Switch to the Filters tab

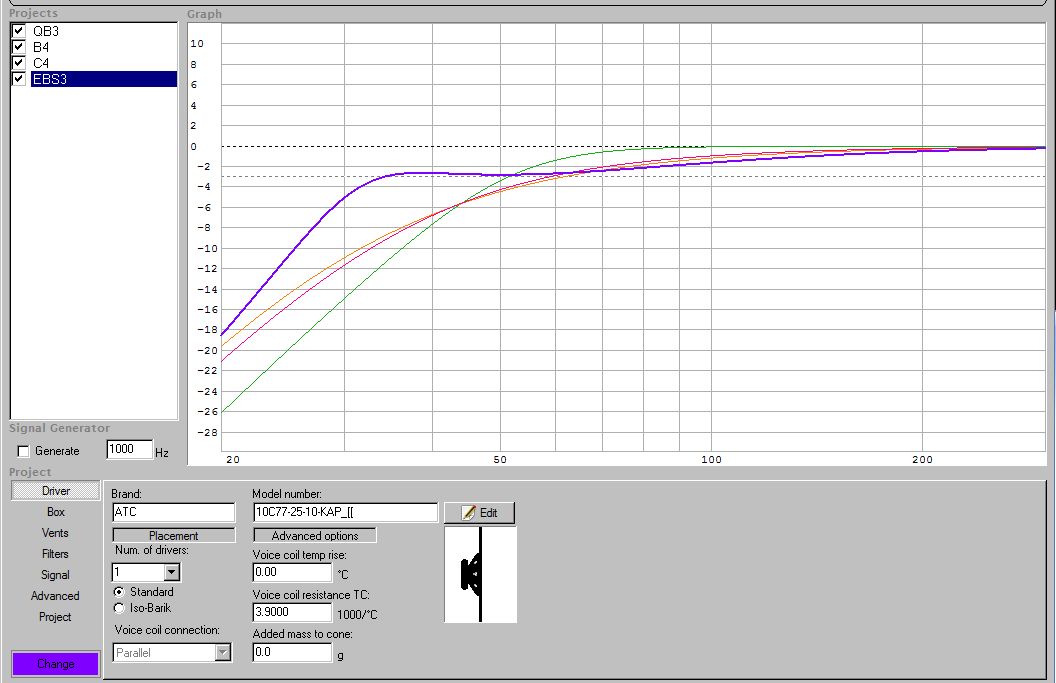click(55, 554)
